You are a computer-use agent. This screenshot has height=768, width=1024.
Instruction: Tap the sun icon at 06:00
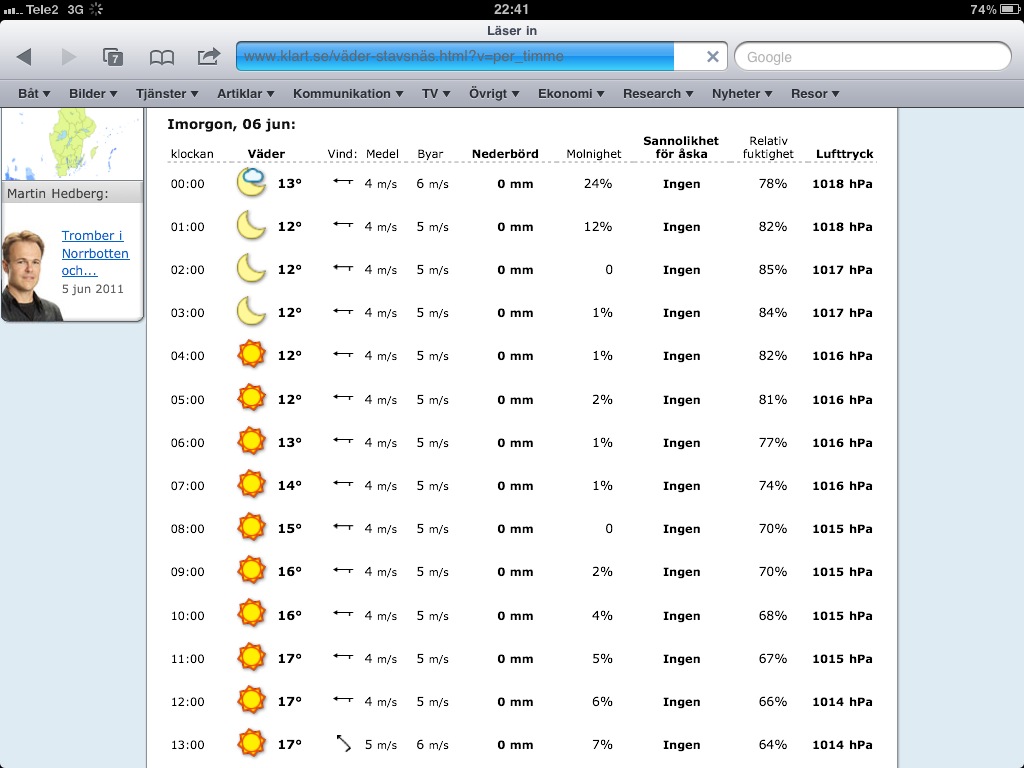[x=251, y=441]
